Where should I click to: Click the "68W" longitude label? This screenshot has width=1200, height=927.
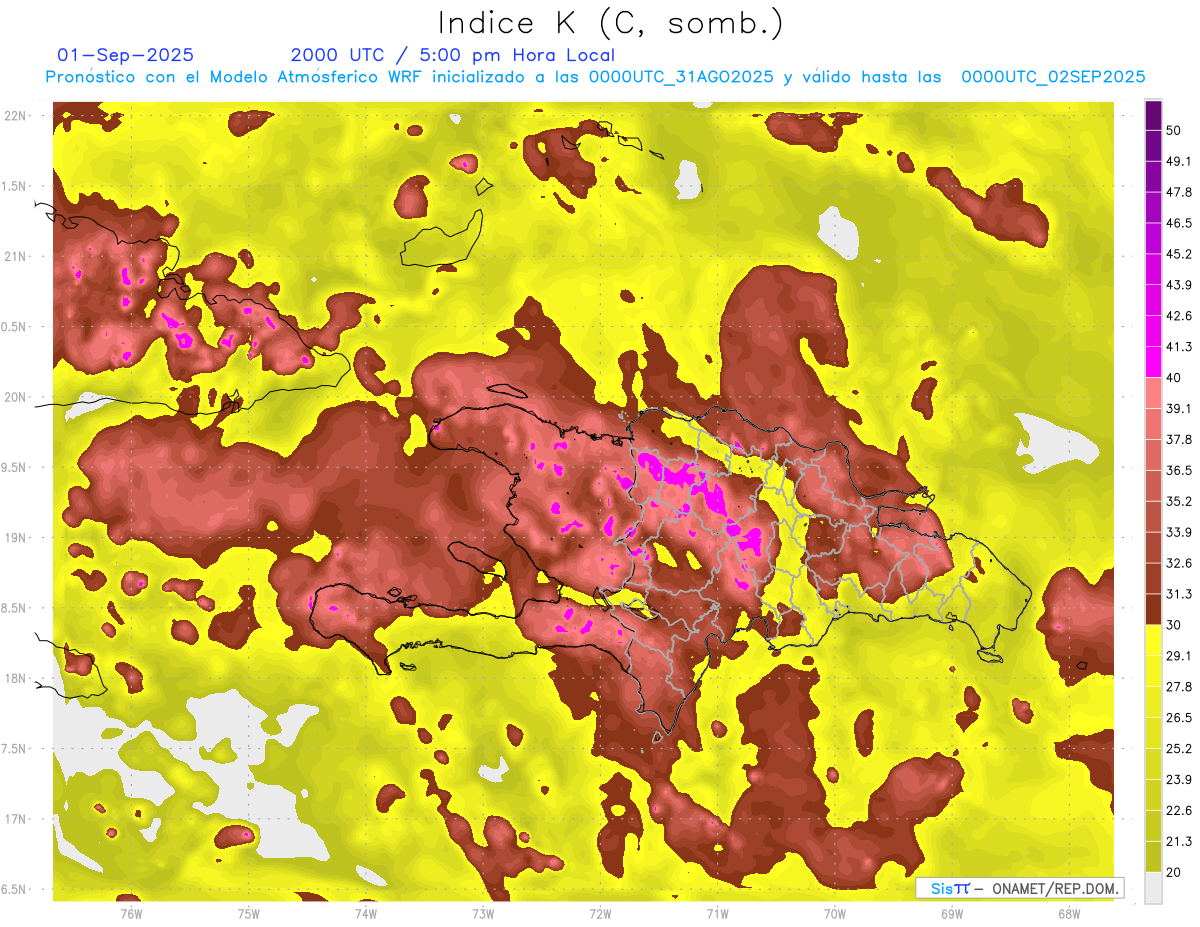tap(1069, 913)
